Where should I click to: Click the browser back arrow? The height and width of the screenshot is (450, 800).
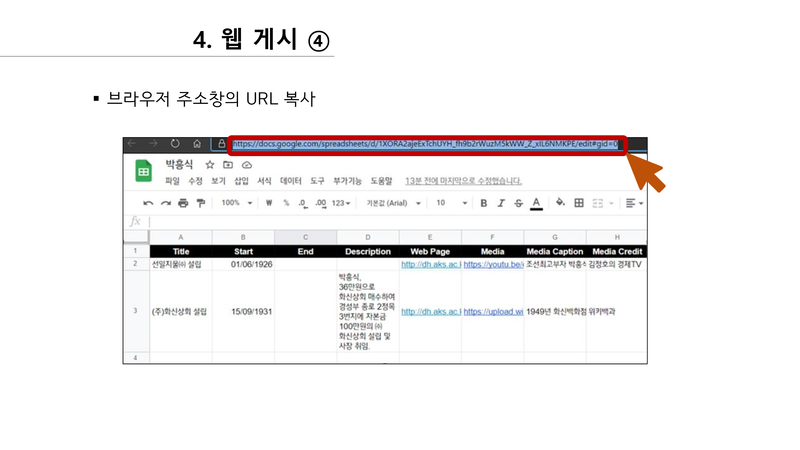132,144
